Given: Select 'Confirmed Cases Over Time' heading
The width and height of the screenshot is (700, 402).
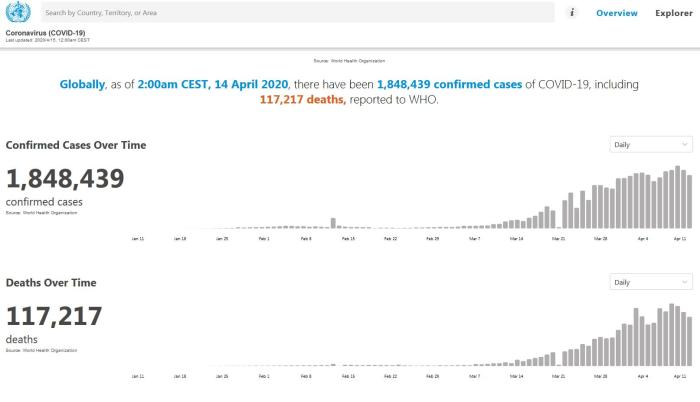Looking at the screenshot, I should pos(76,145).
